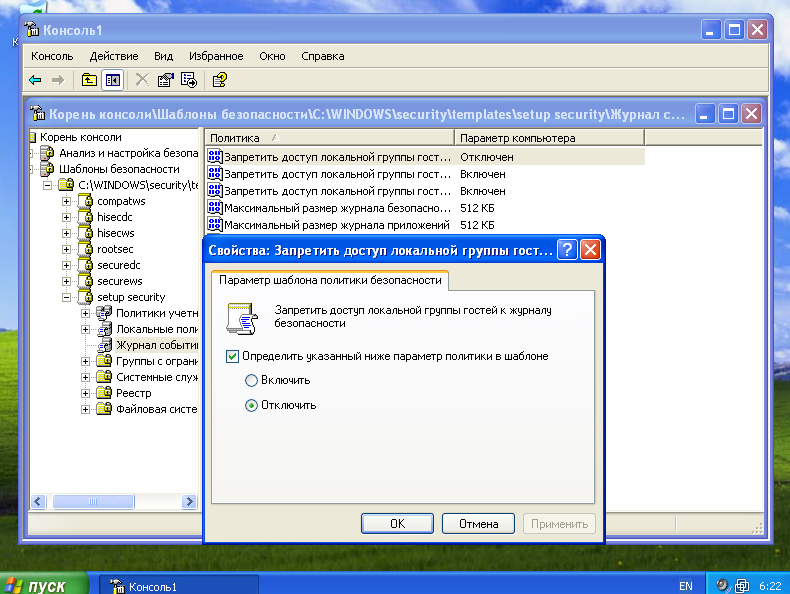Click the Локальные поли... node icon
The image size is (790, 594).
tap(104, 329)
